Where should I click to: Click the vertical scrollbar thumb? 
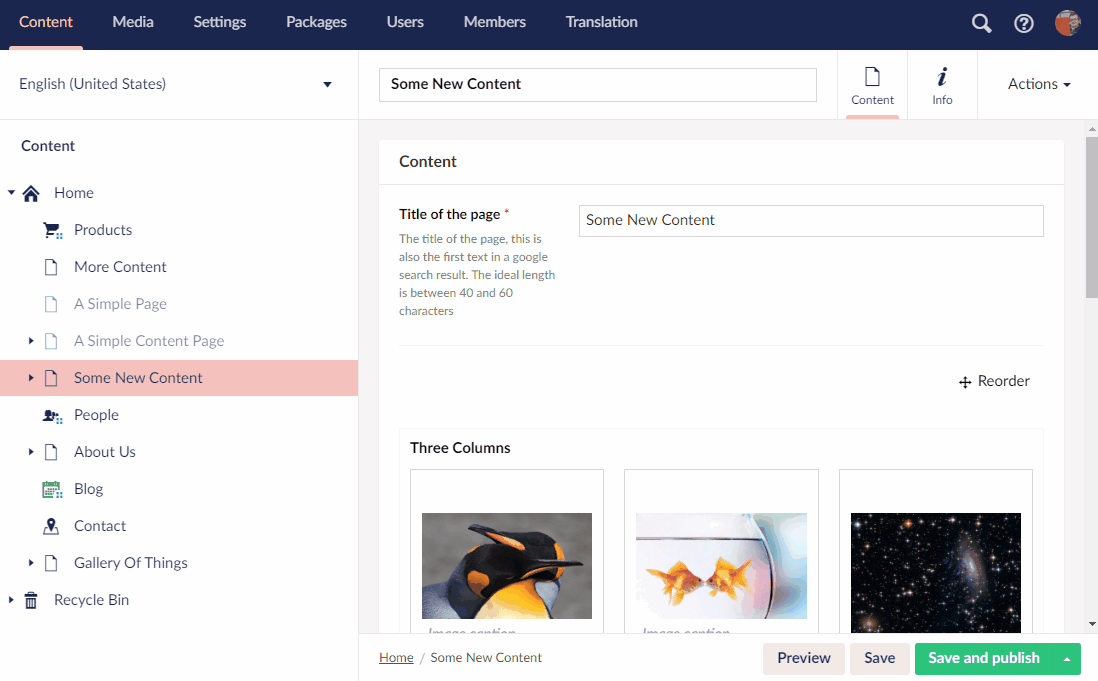click(1092, 217)
